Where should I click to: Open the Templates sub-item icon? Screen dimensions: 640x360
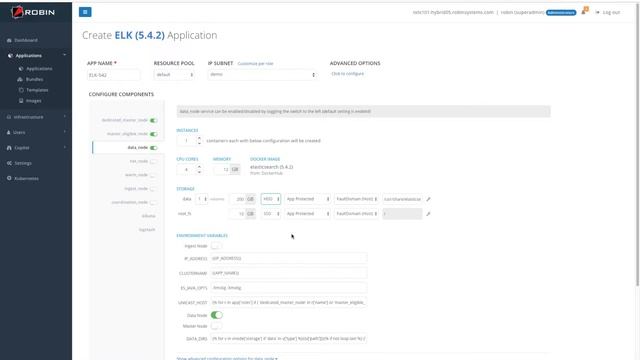click(x=21, y=90)
